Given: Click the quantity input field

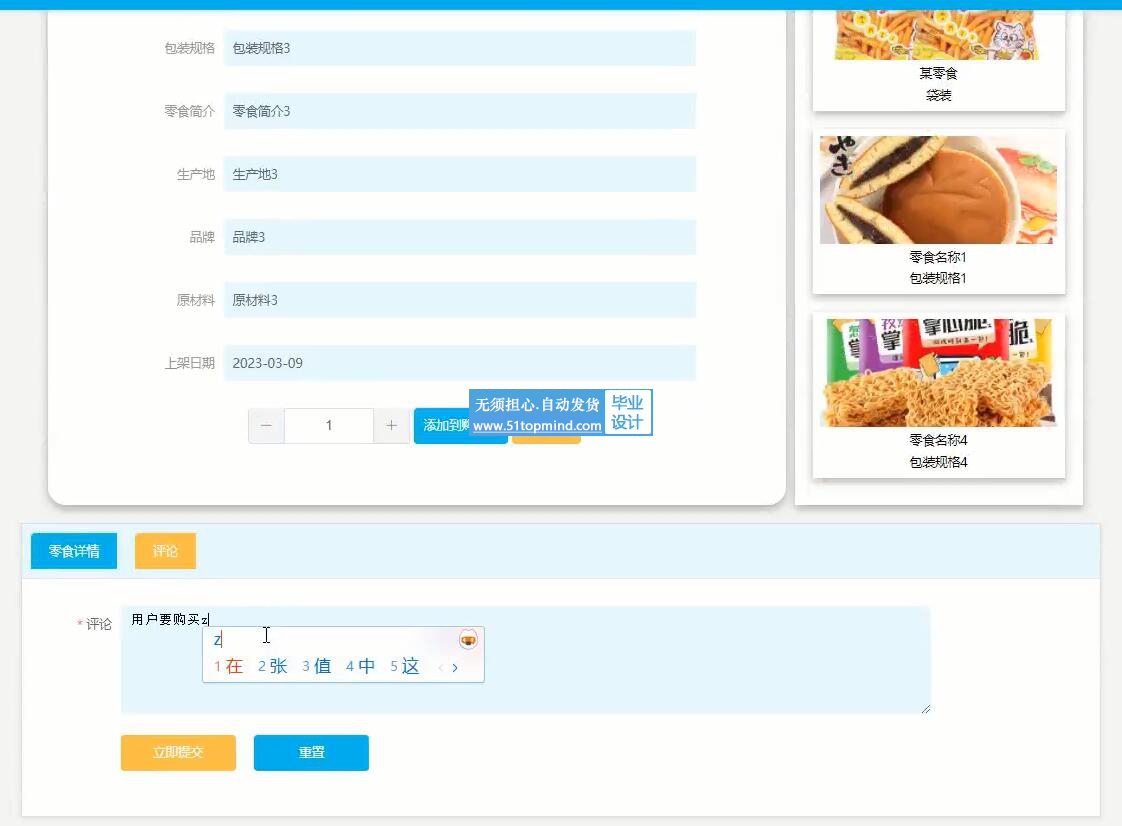Looking at the screenshot, I should tap(329, 426).
